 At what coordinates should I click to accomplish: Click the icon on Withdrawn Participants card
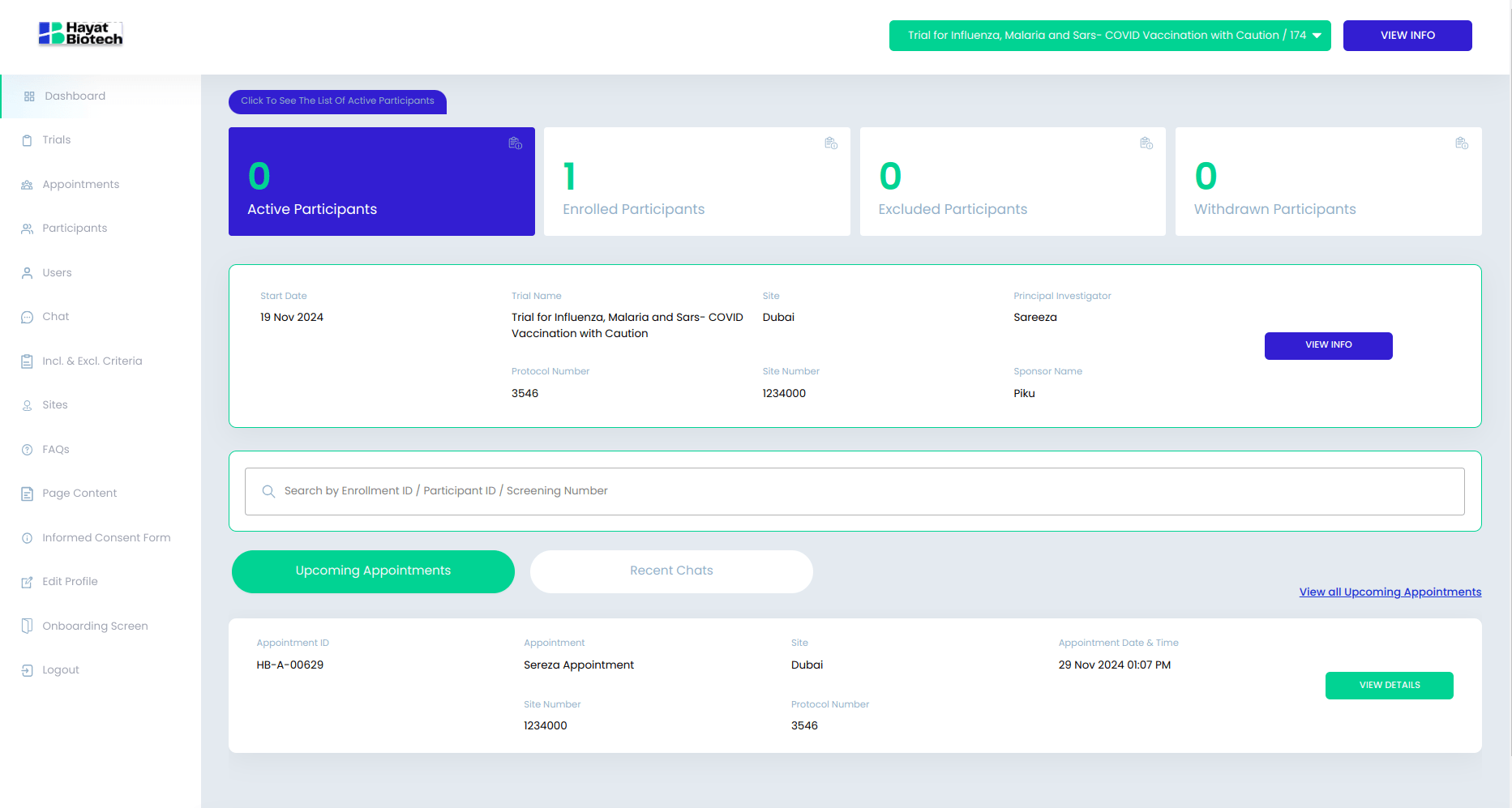1461,143
